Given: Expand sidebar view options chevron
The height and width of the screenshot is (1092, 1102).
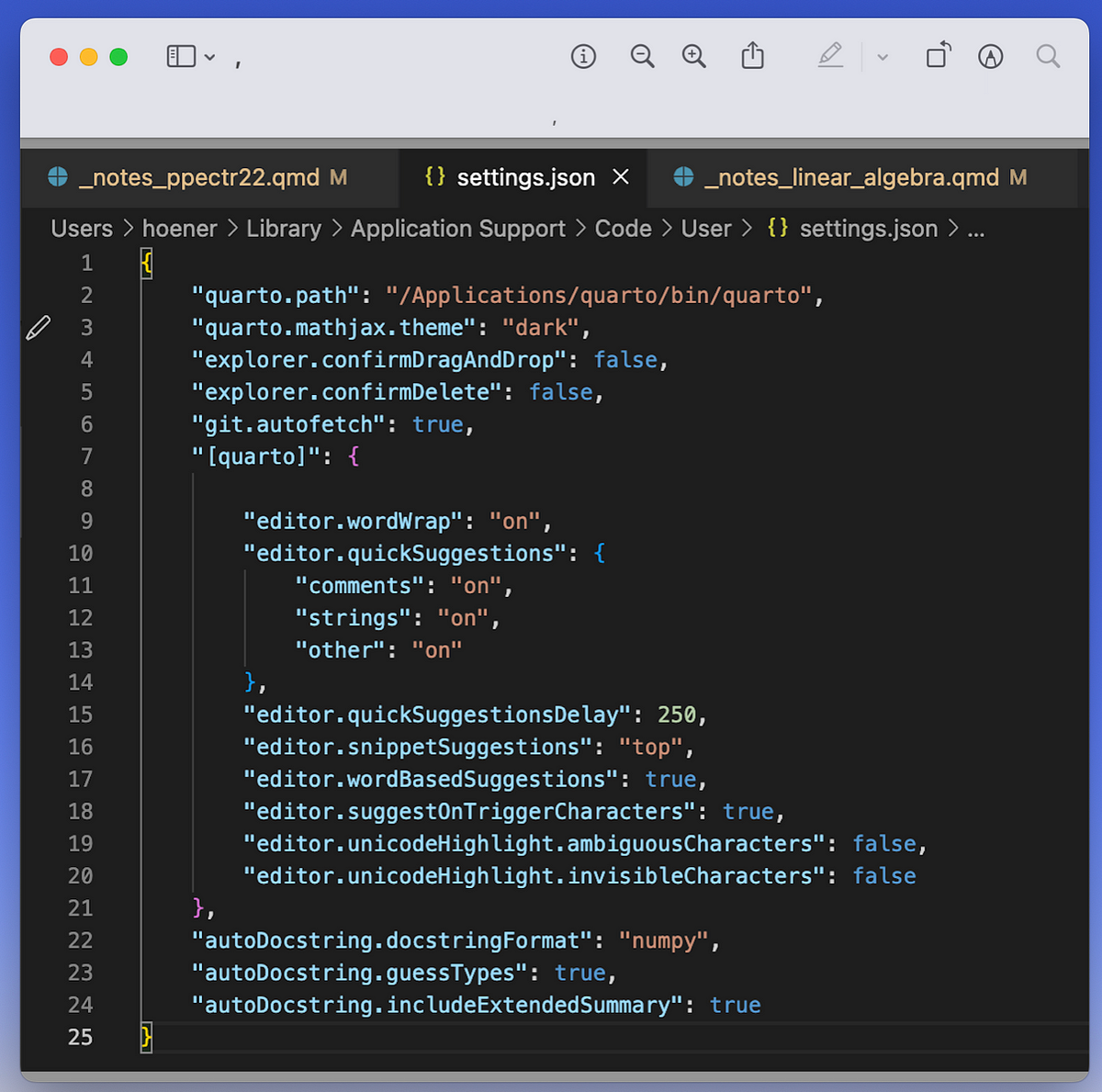Looking at the screenshot, I should point(210,58).
